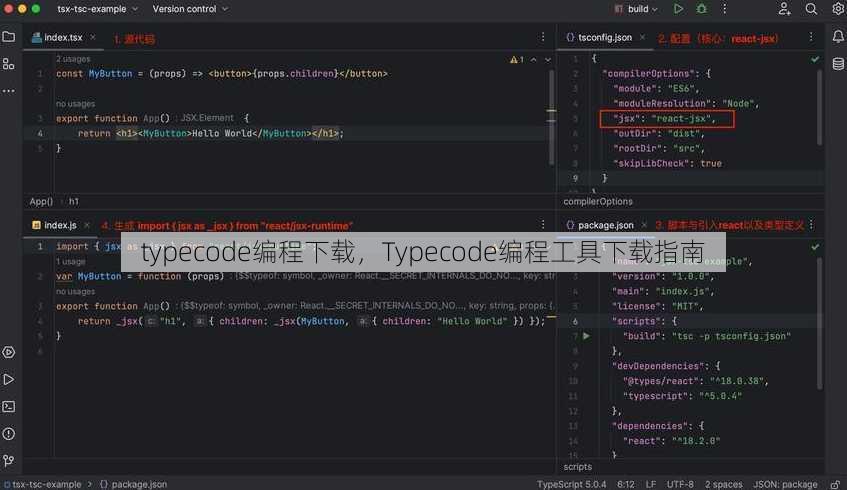
Task: Open the Problems tool window
Action: 9,433
